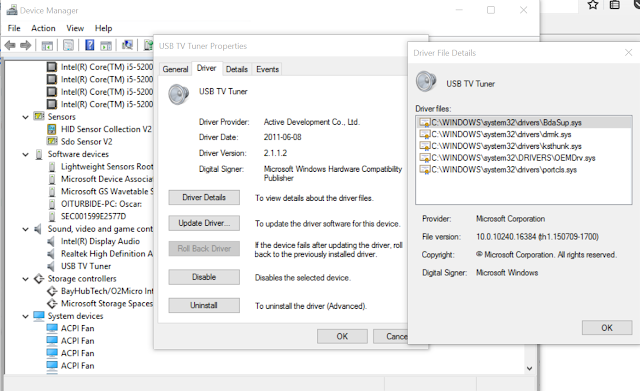Select Microsoft GS Wavetable Synth device

(x=107, y=191)
